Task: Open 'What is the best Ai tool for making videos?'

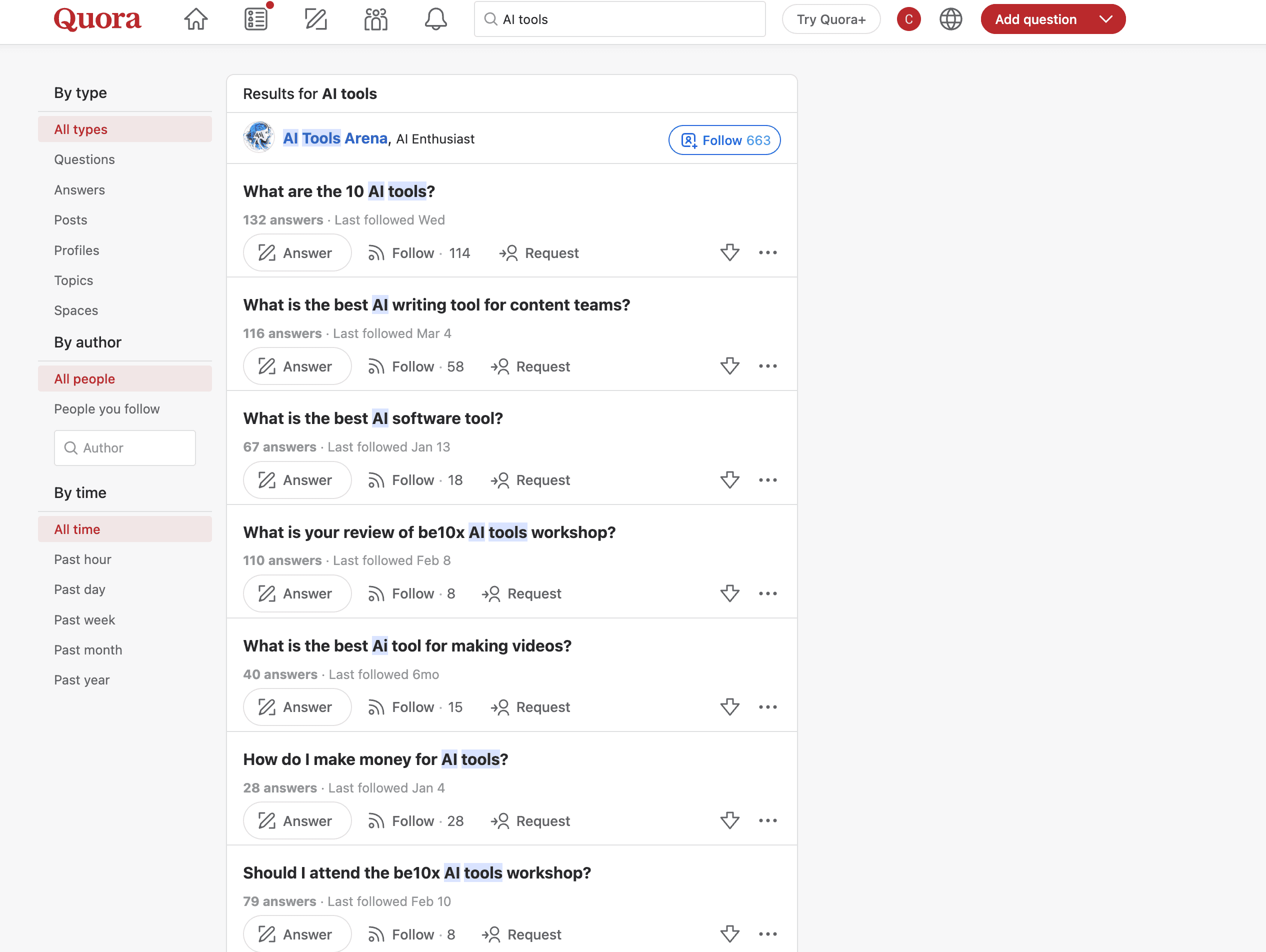Action: tap(407, 645)
